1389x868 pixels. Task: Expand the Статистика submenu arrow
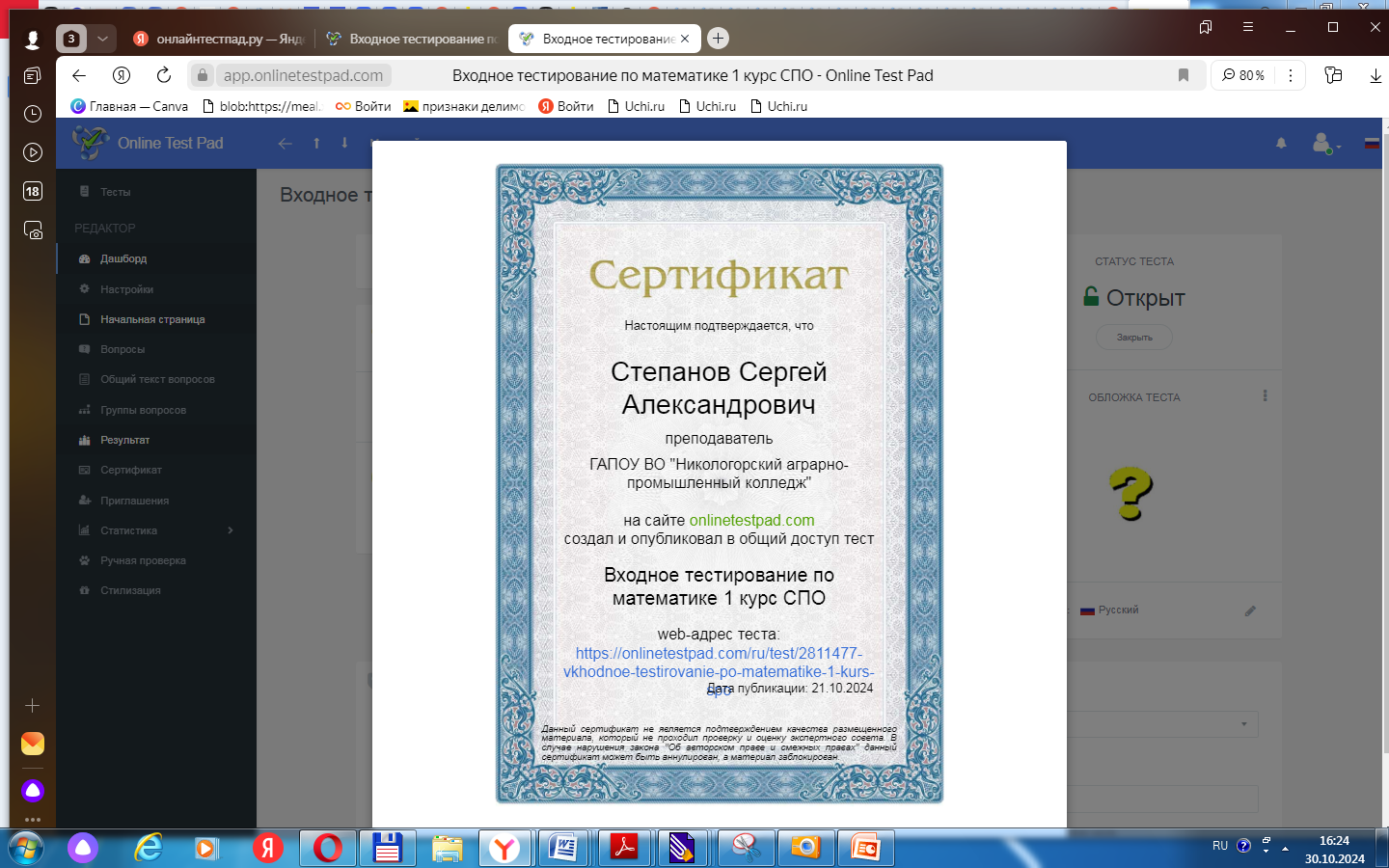click(x=231, y=530)
